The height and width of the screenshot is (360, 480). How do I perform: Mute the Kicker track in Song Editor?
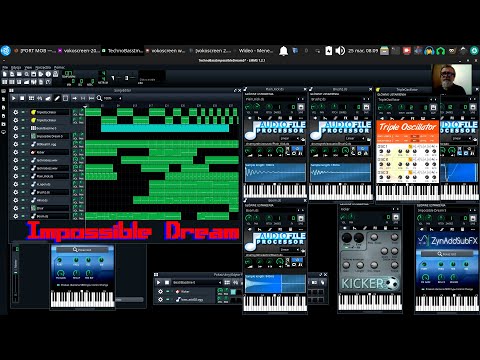pyautogui.click(x=23, y=152)
